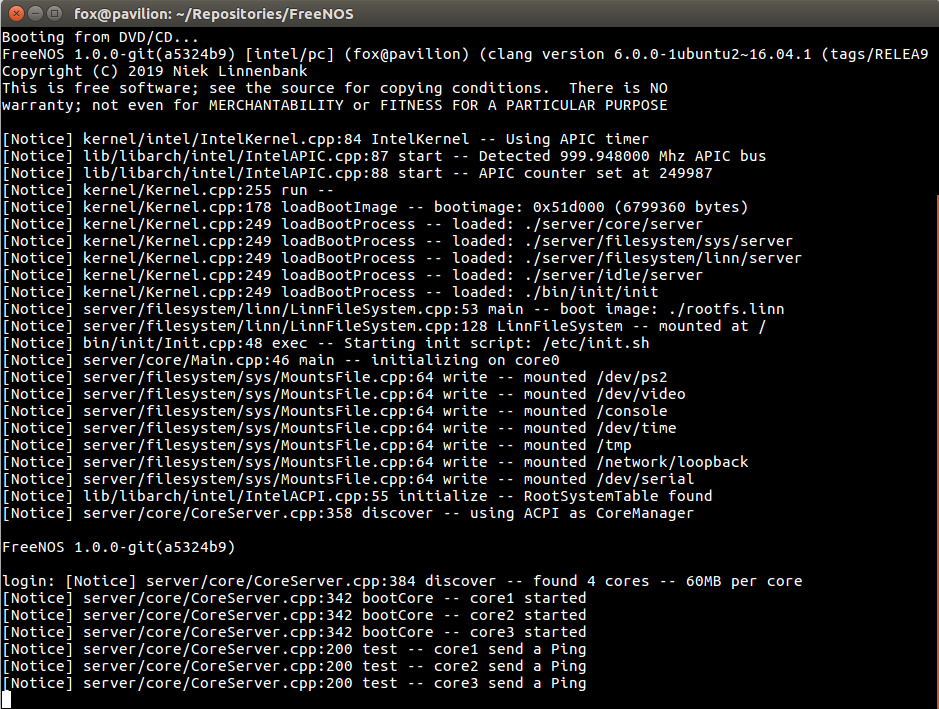Click the 'core1 started' text
Viewport: 939px width, 709px height.
[528, 598]
